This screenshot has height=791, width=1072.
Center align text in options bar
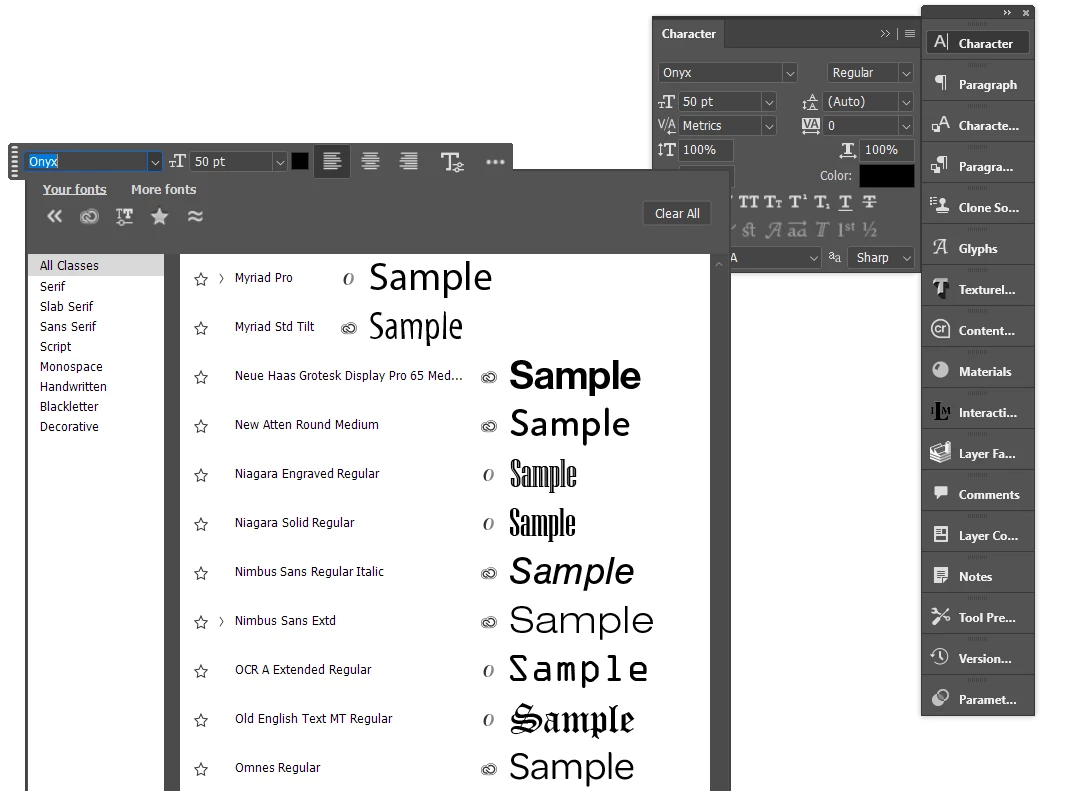point(371,161)
